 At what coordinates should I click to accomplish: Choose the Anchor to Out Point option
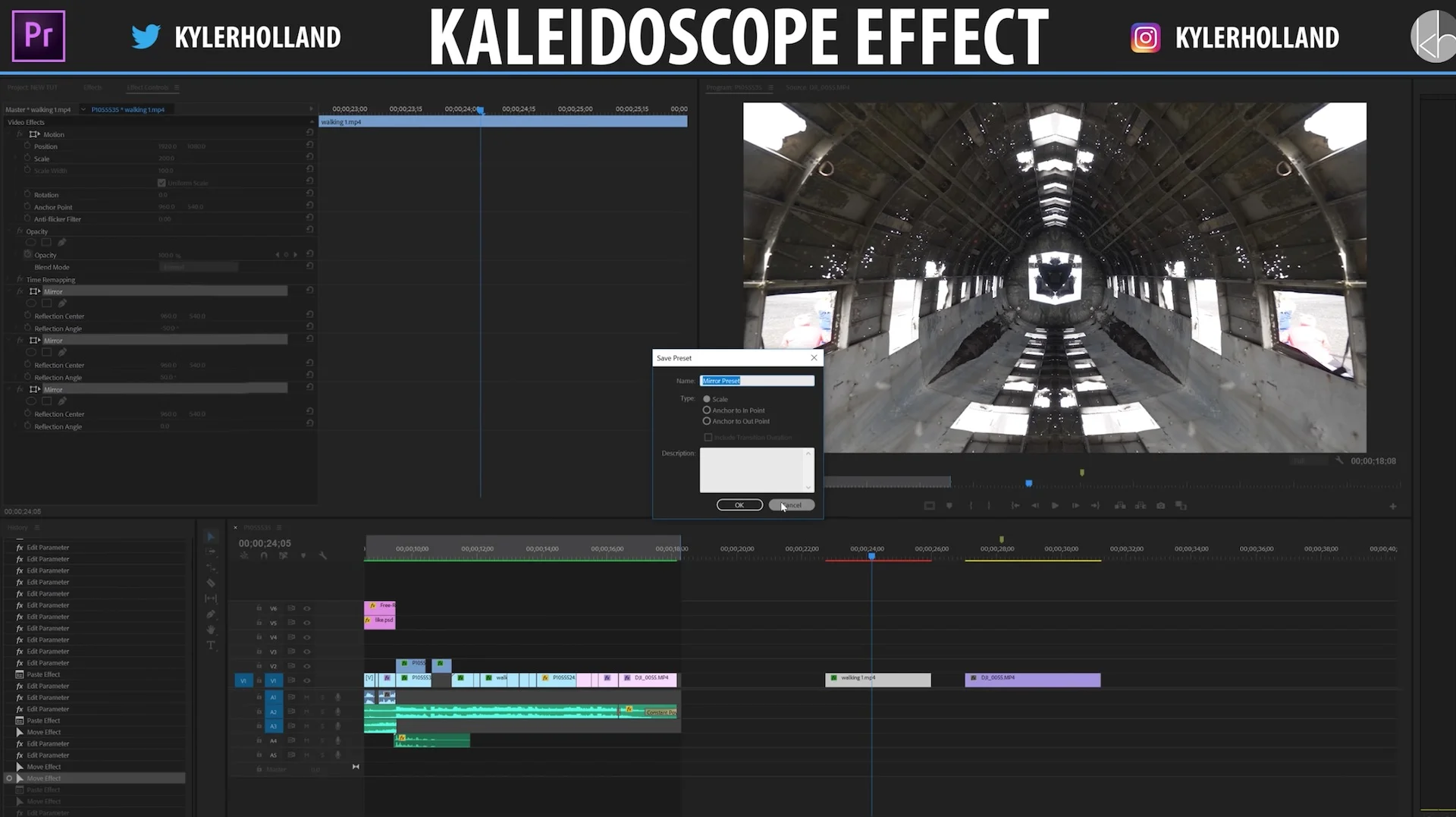[736, 421]
